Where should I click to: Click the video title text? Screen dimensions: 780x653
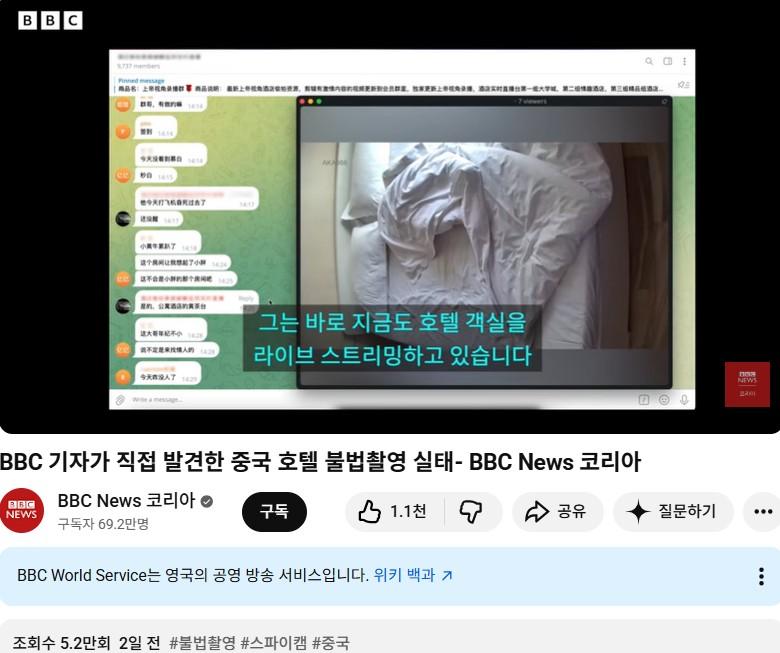click(x=320, y=462)
